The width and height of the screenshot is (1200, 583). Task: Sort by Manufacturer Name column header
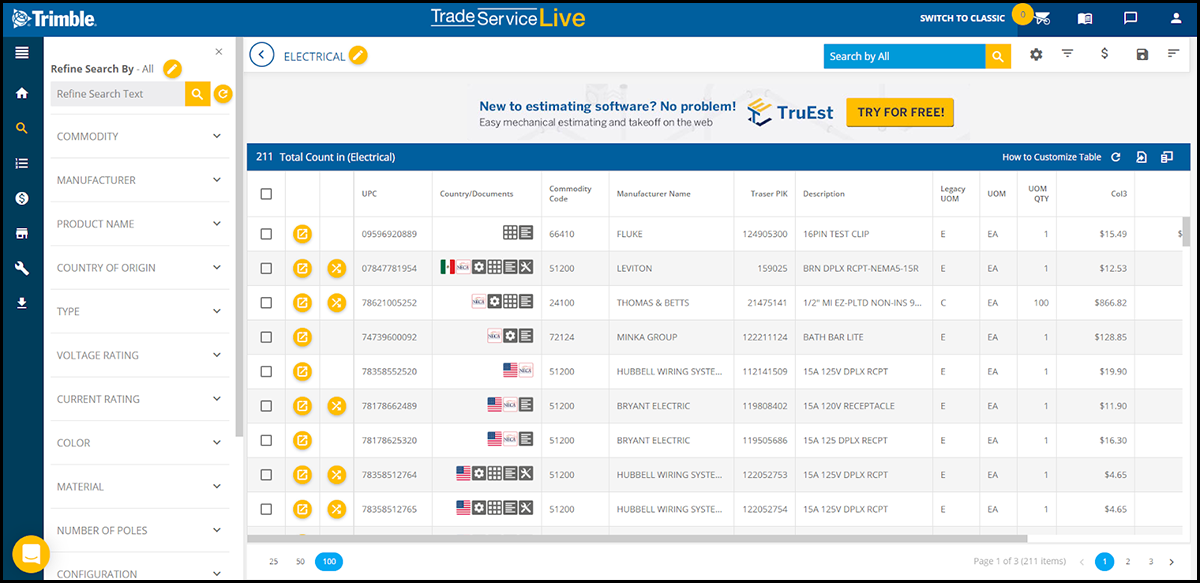[653, 194]
